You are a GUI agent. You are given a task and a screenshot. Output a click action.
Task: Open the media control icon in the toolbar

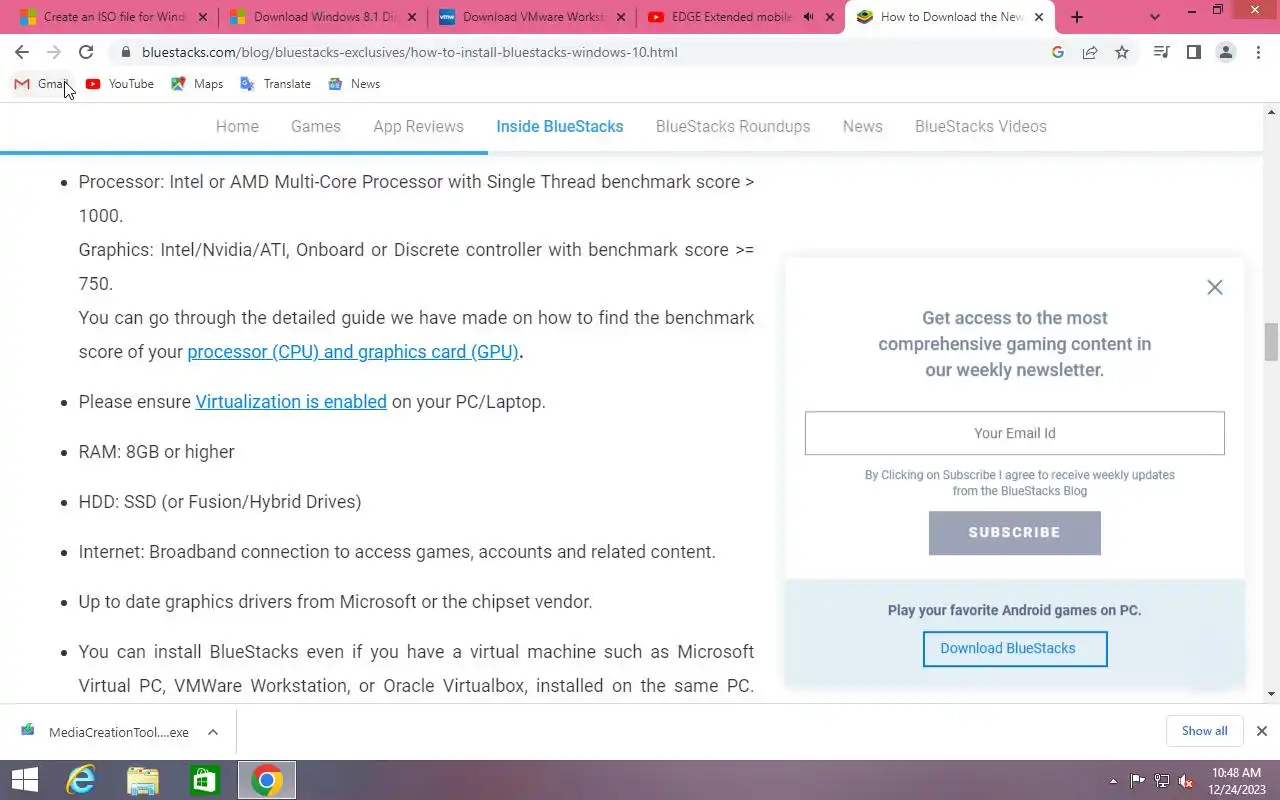pos(1161,52)
